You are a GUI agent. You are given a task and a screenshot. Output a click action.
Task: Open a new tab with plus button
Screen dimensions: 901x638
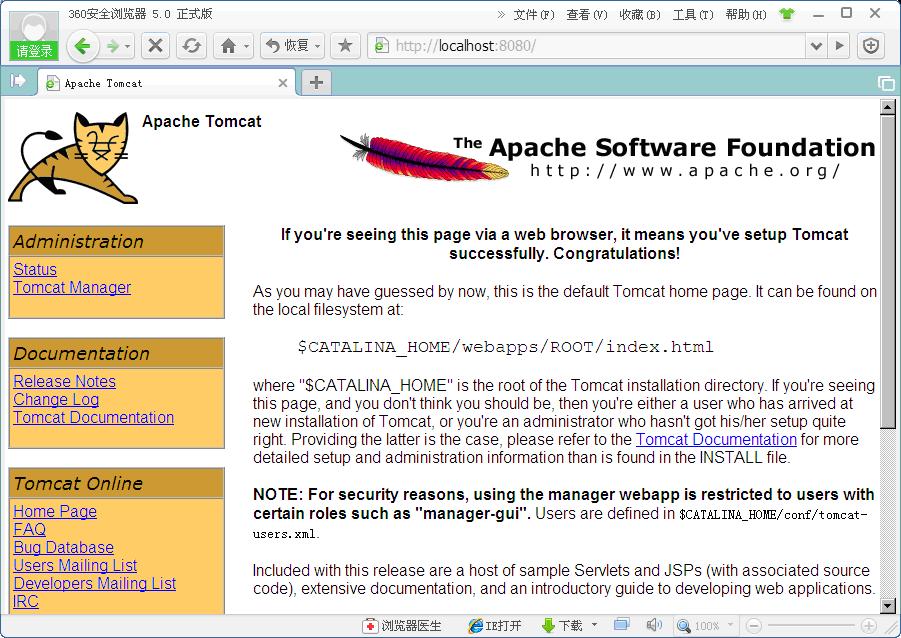(x=316, y=83)
